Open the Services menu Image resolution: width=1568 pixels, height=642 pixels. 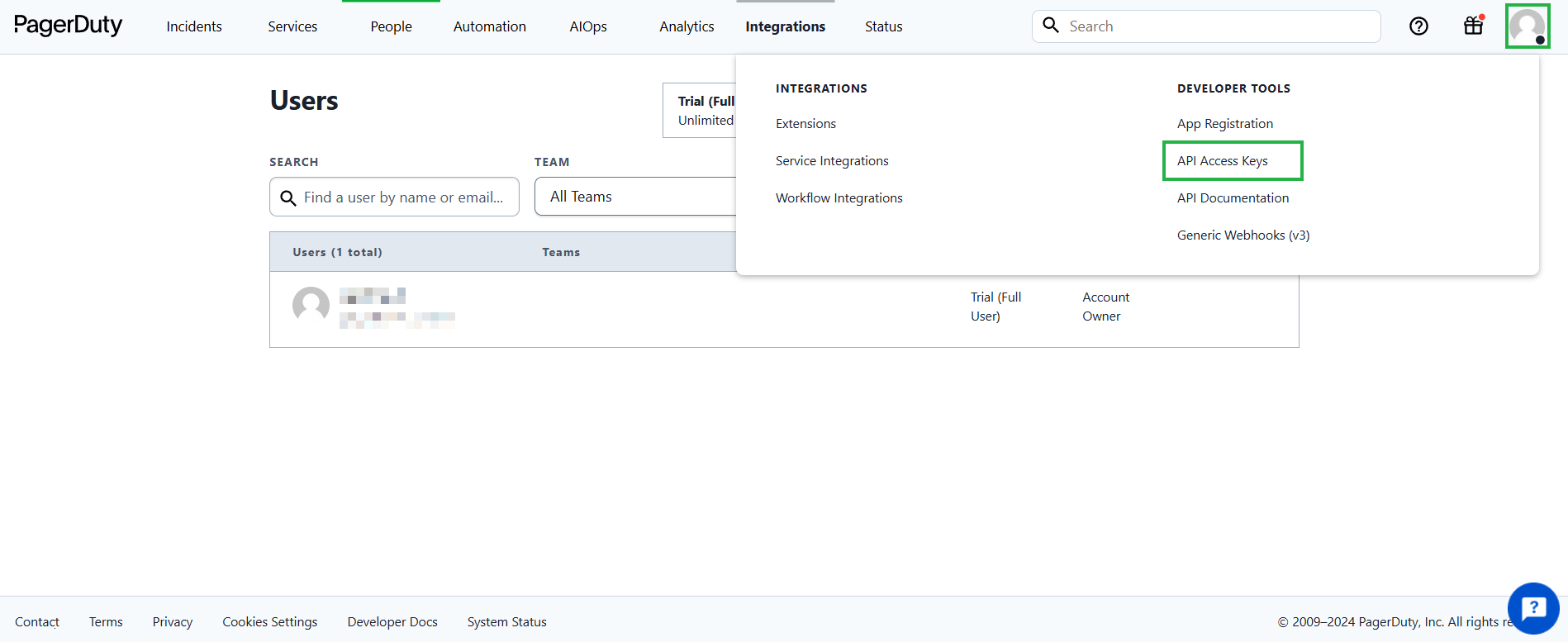pos(292,26)
